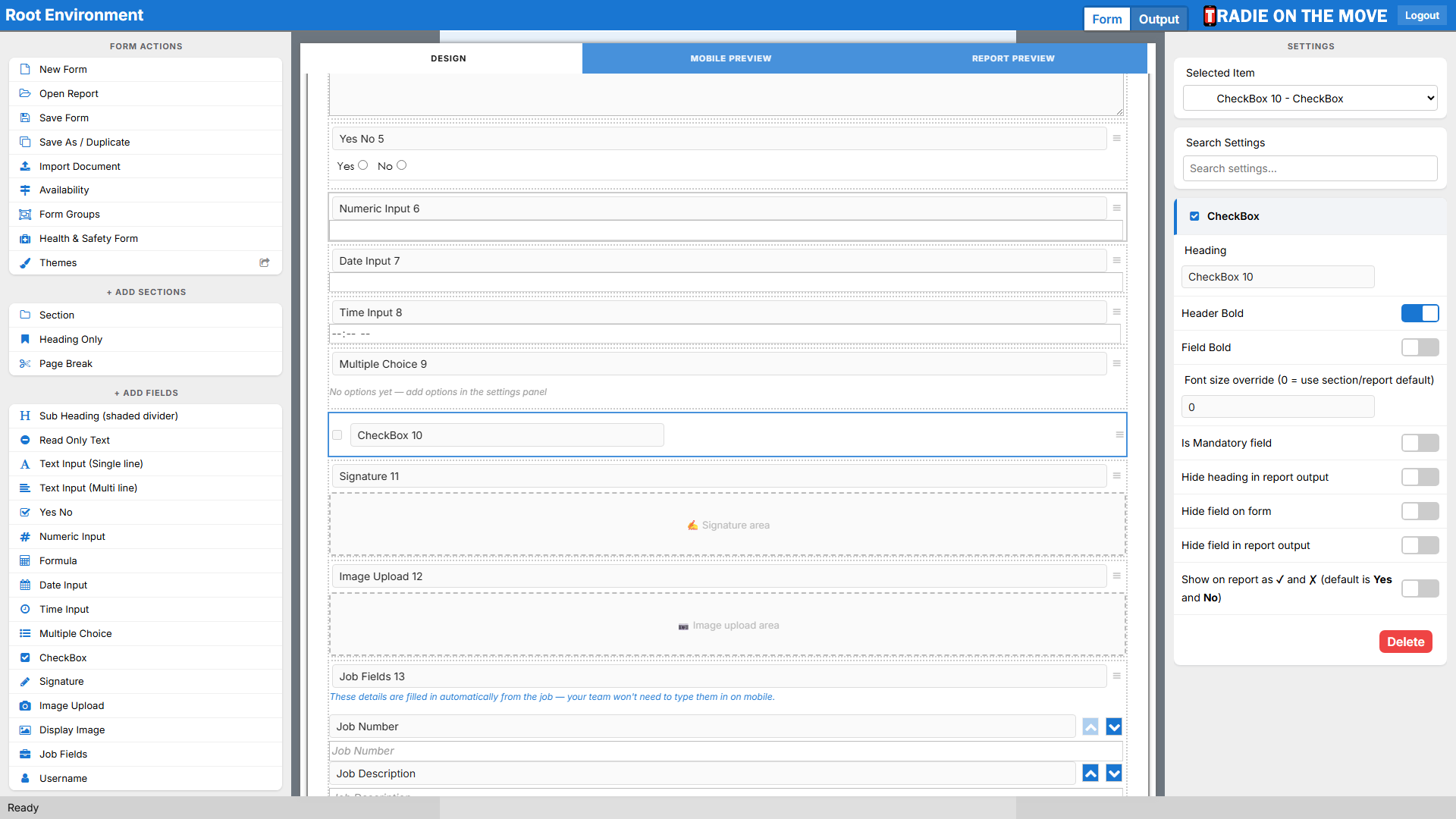The width and height of the screenshot is (1456, 819).
Task: Click drag handle icon of Signature 11
Action: [1116, 475]
